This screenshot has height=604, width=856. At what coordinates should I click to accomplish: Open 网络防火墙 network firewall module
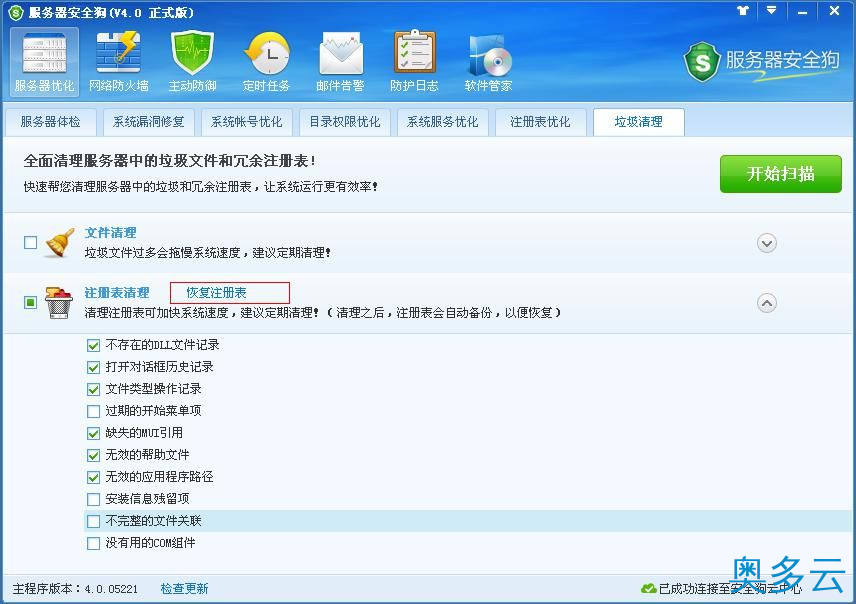pyautogui.click(x=118, y=62)
